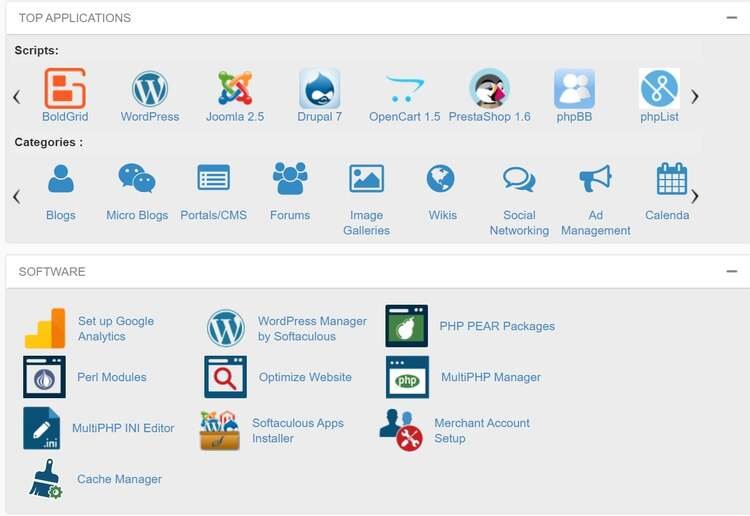Follow the Drupal 7 link
This screenshot has height=516, width=750.
coord(320,117)
